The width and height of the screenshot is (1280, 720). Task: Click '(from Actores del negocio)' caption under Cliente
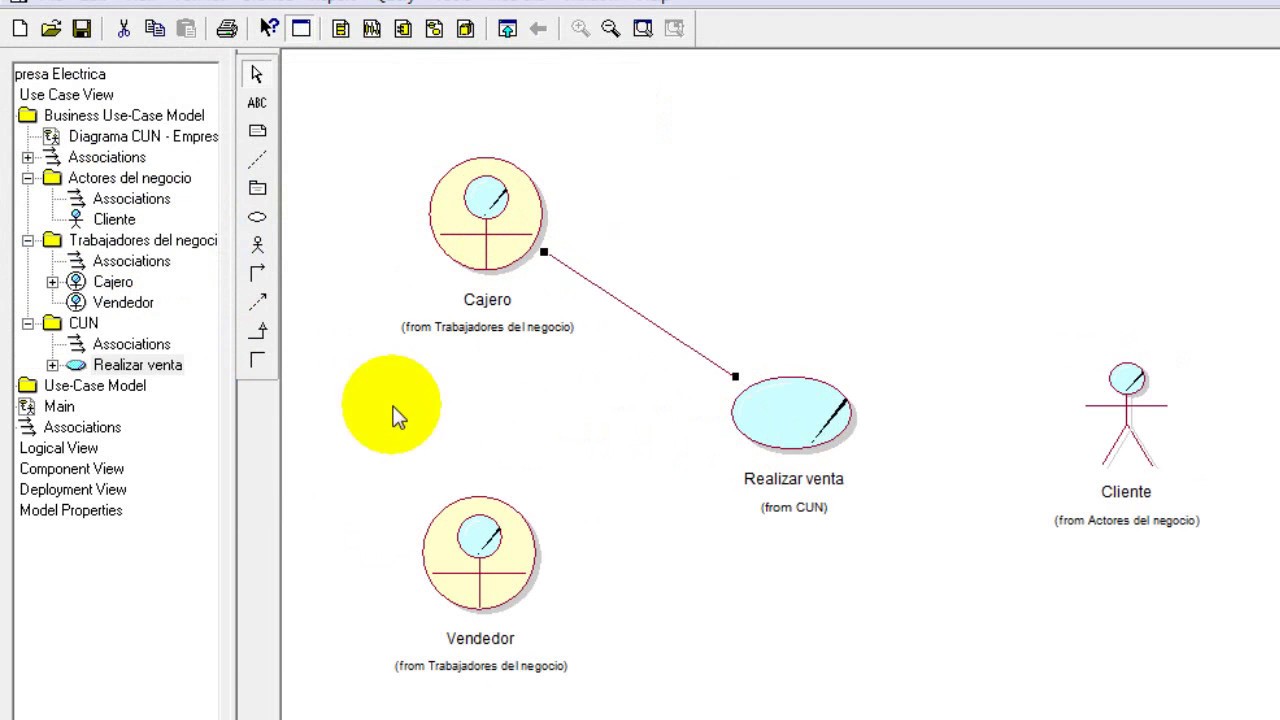[x=1127, y=520]
